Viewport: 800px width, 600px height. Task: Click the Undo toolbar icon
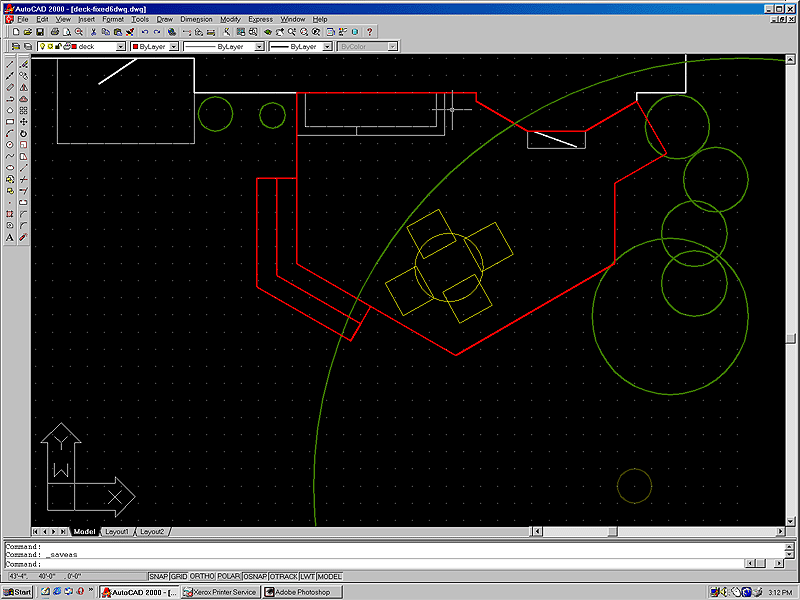144,32
